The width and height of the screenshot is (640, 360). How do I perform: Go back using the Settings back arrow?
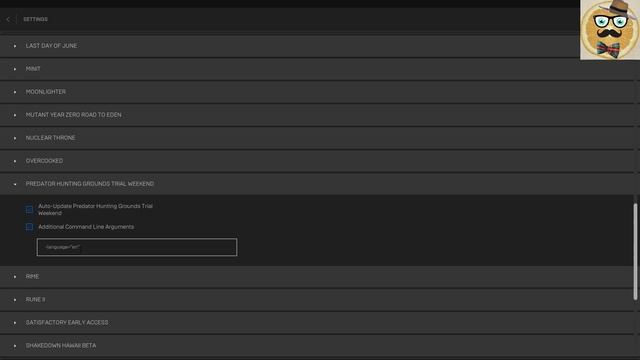point(8,19)
